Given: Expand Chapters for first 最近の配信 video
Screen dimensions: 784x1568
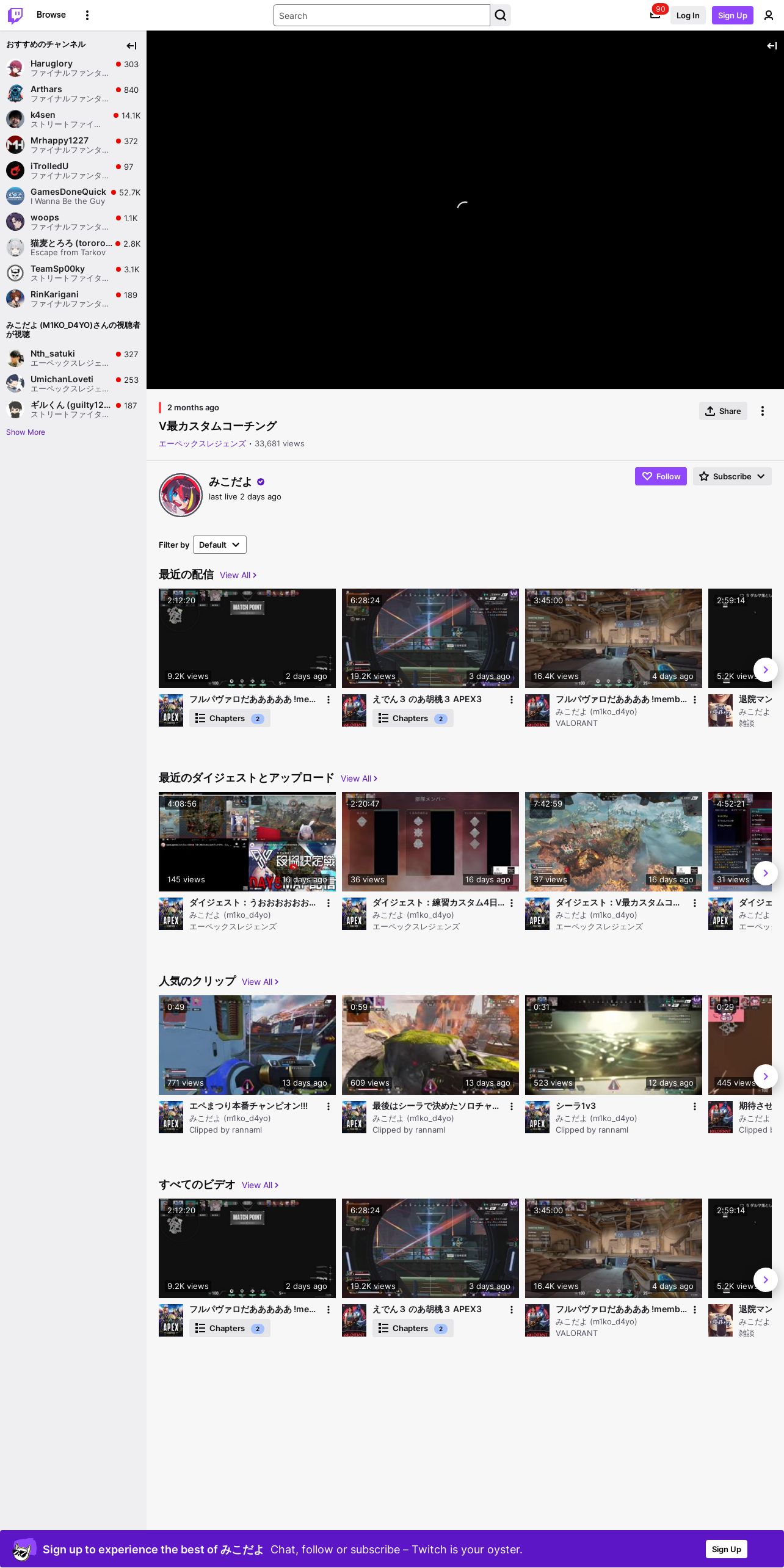Looking at the screenshot, I should [x=230, y=719].
